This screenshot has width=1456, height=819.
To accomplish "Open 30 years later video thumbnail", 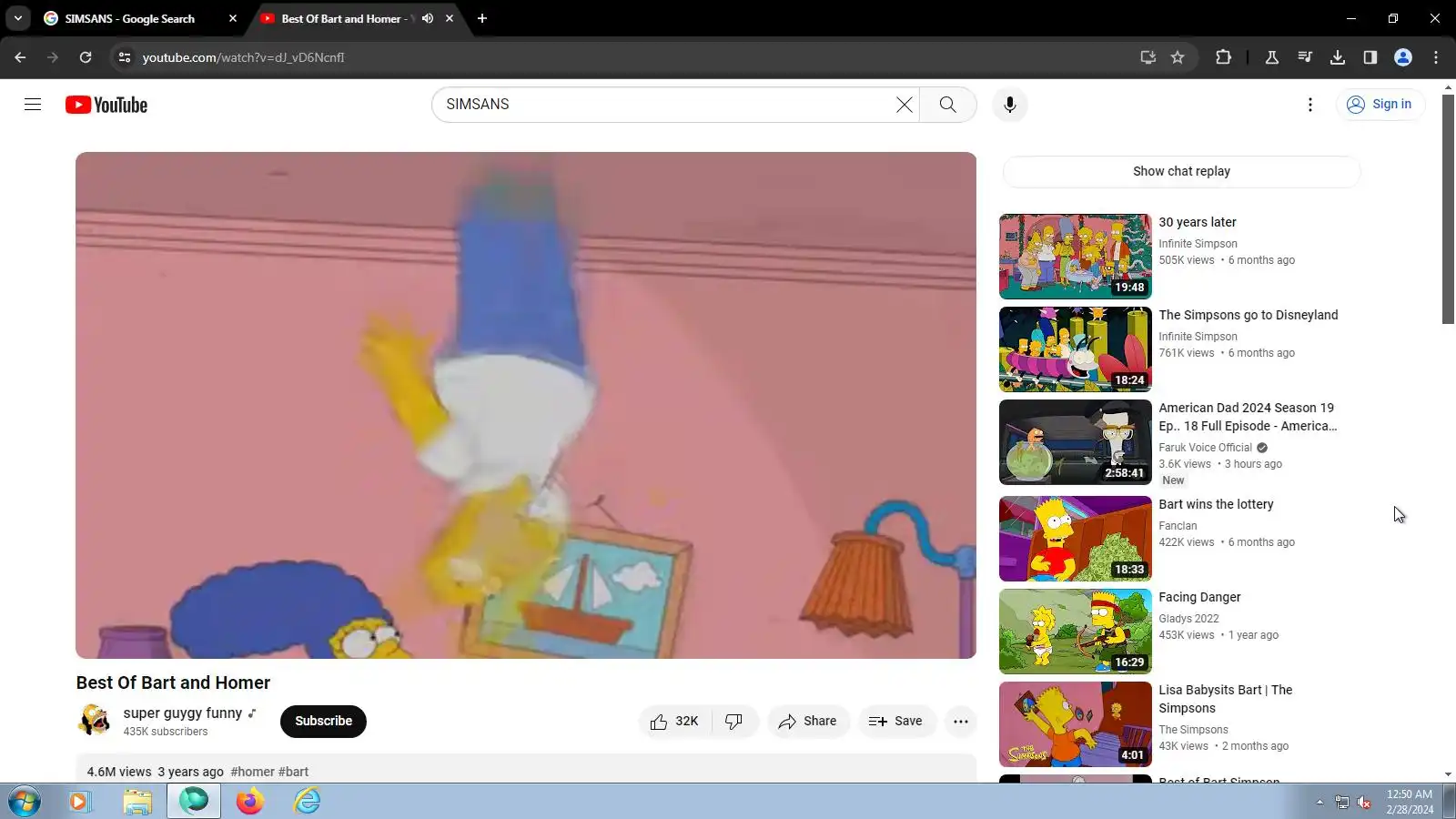I will (x=1076, y=257).
